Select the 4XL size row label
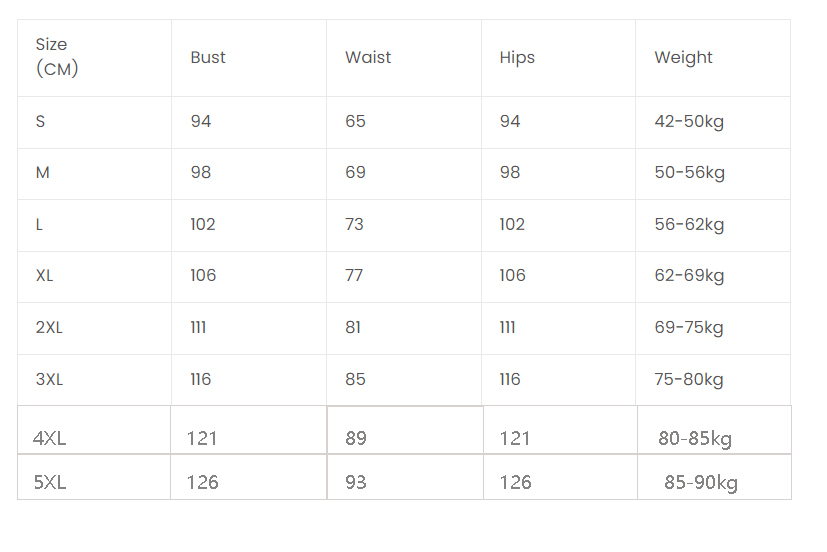This screenshot has width=827, height=552. click(x=50, y=438)
